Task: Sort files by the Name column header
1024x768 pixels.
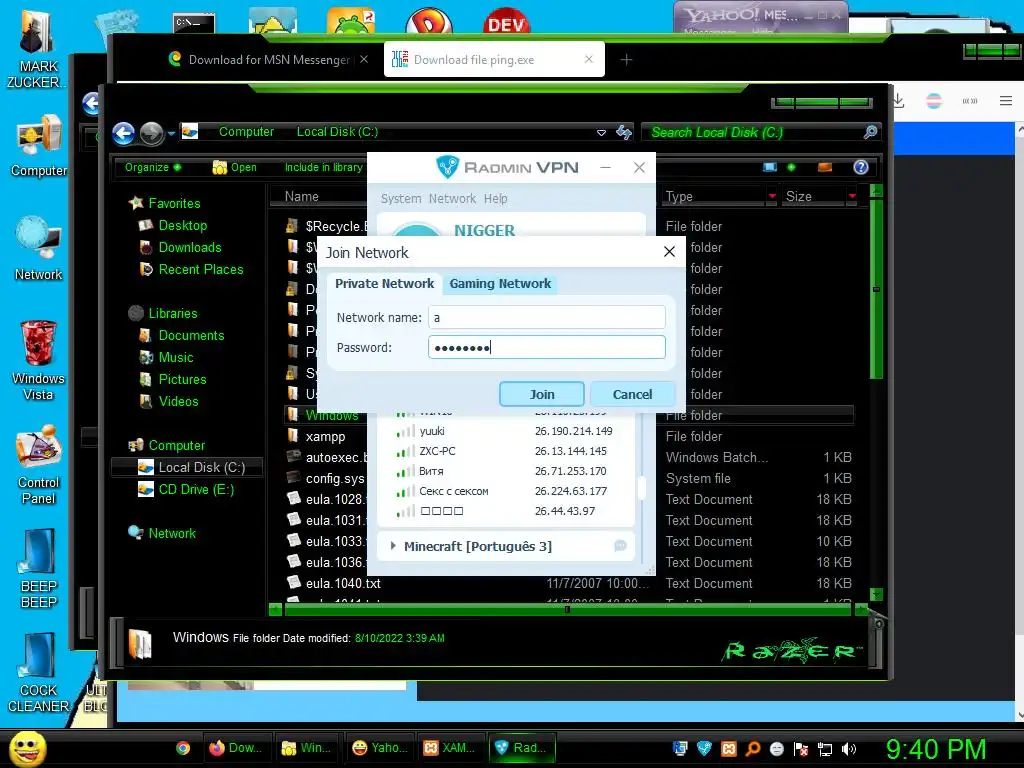Action: (x=302, y=196)
